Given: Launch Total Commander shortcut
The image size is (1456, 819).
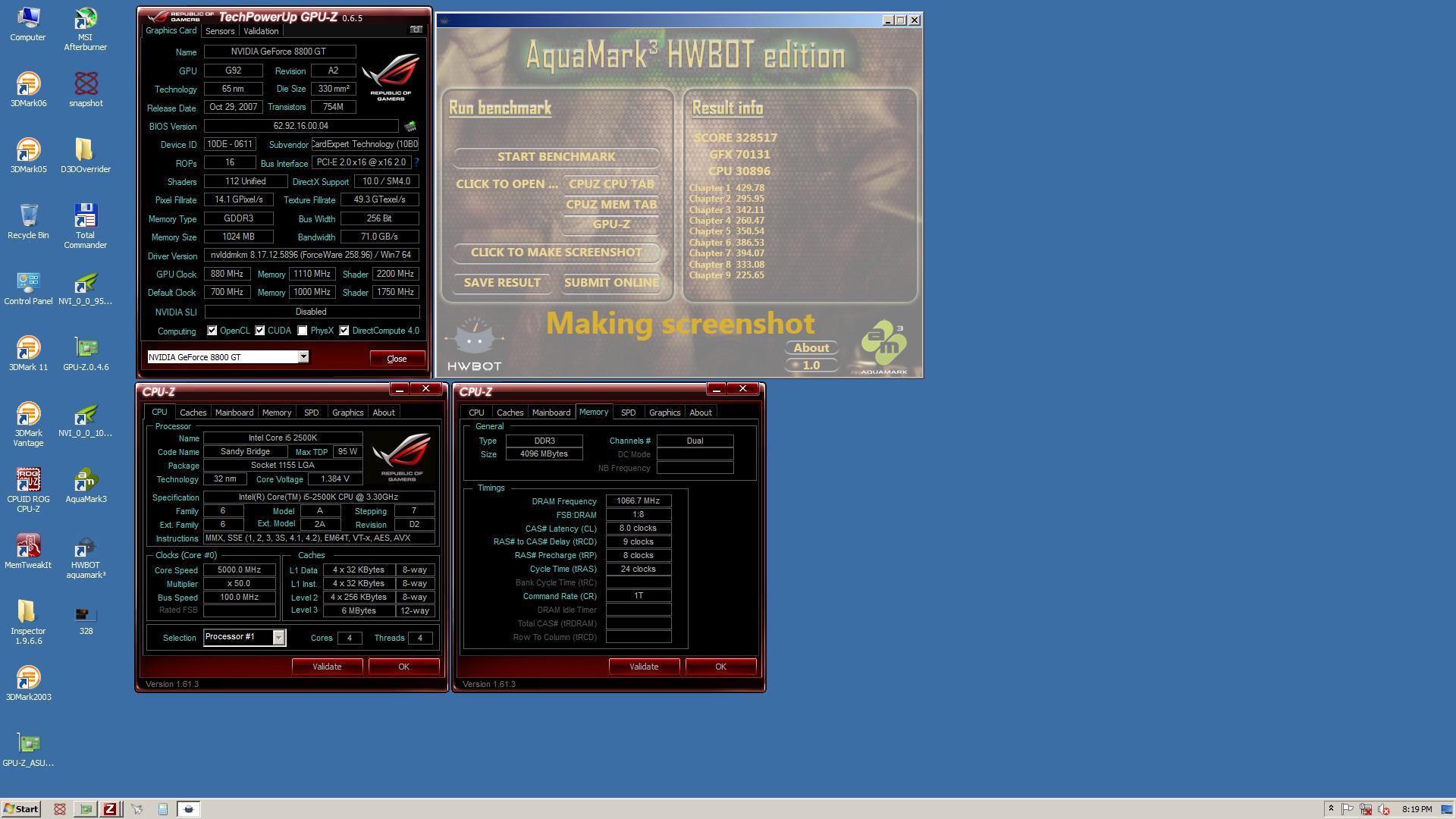Looking at the screenshot, I should click(x=85, y=226).
